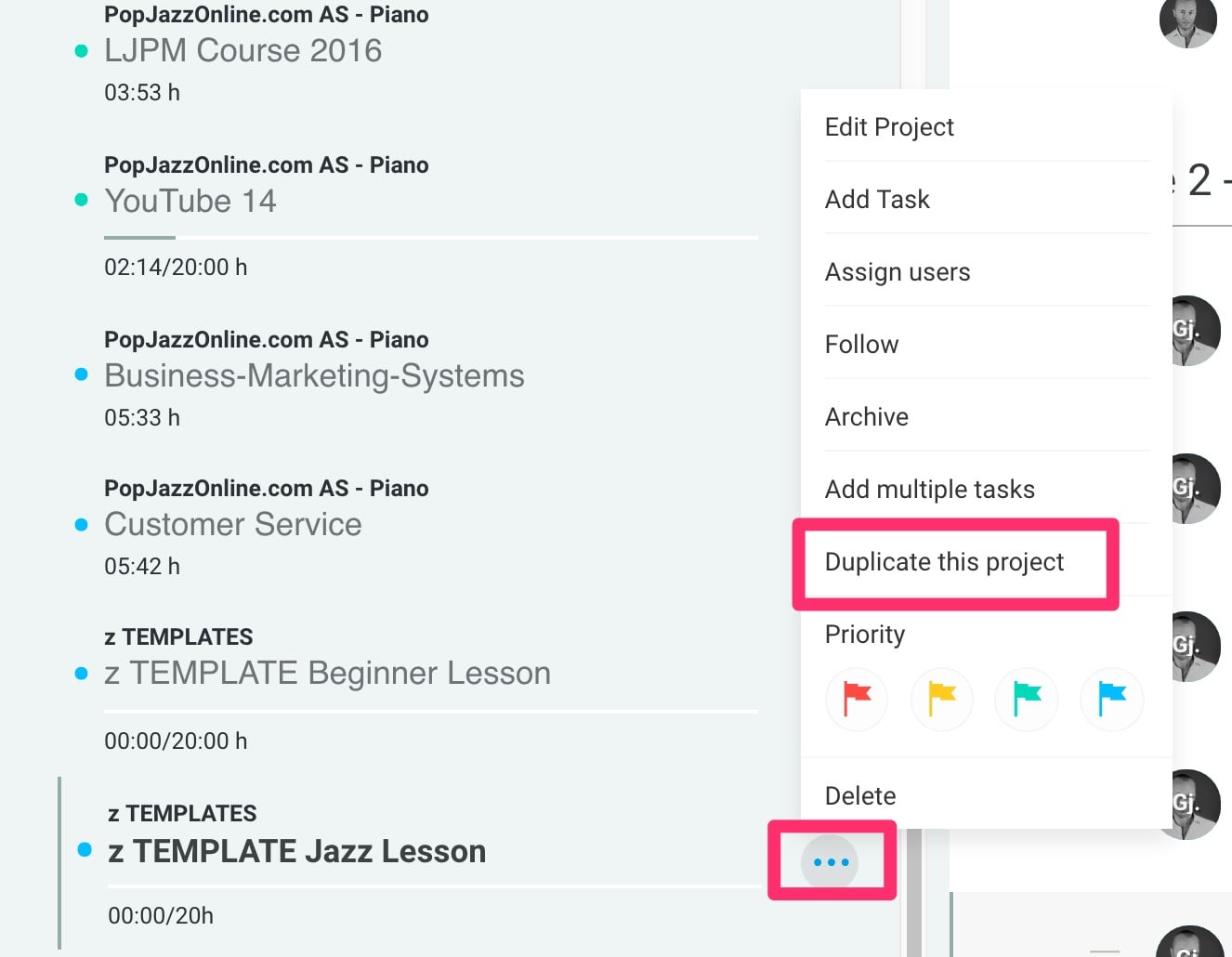1232x957 pixels.
Task: Choose Add Task from menu
Action: coord(877,200)
